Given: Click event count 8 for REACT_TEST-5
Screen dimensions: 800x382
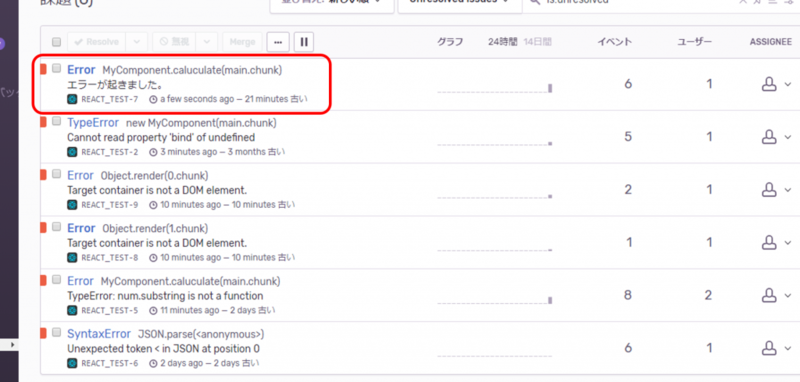Looking at the screenshot, I should 628,295.
